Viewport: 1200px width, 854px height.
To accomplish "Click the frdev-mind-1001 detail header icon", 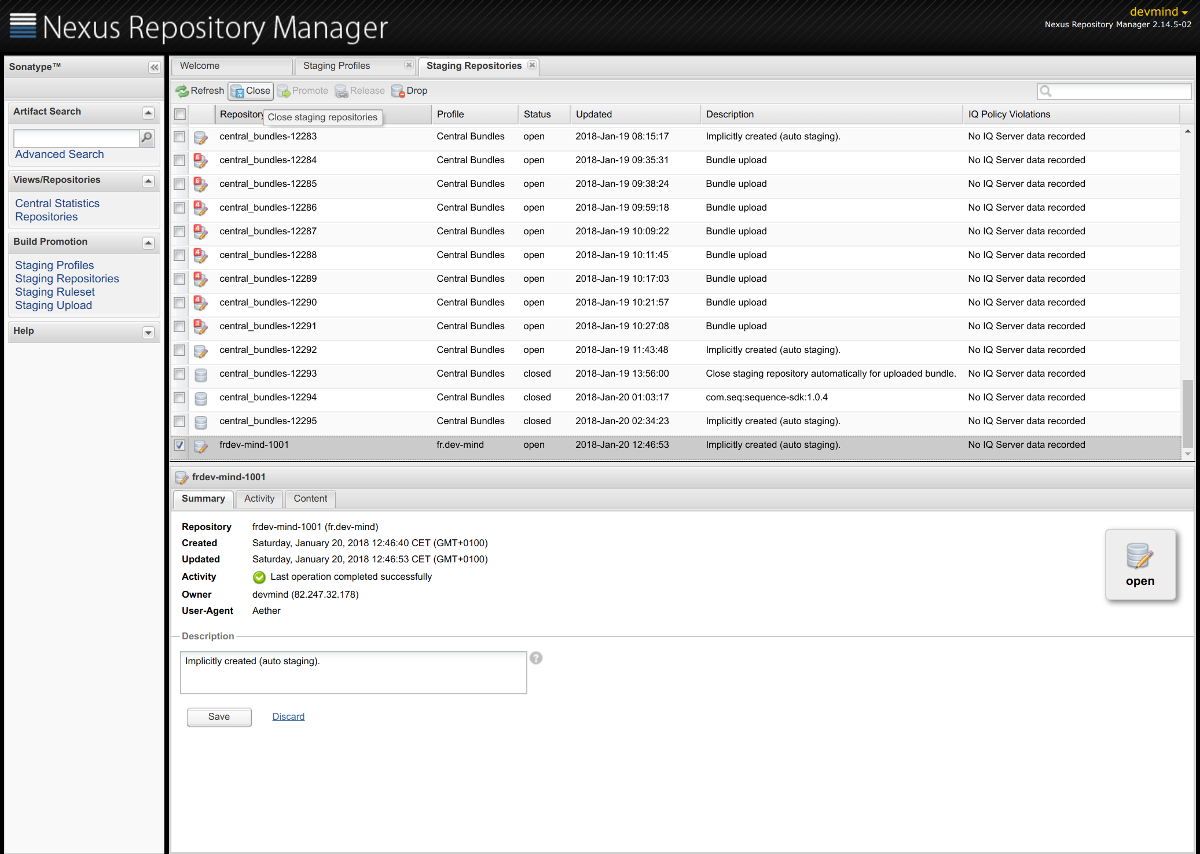I will pos(181,477).
